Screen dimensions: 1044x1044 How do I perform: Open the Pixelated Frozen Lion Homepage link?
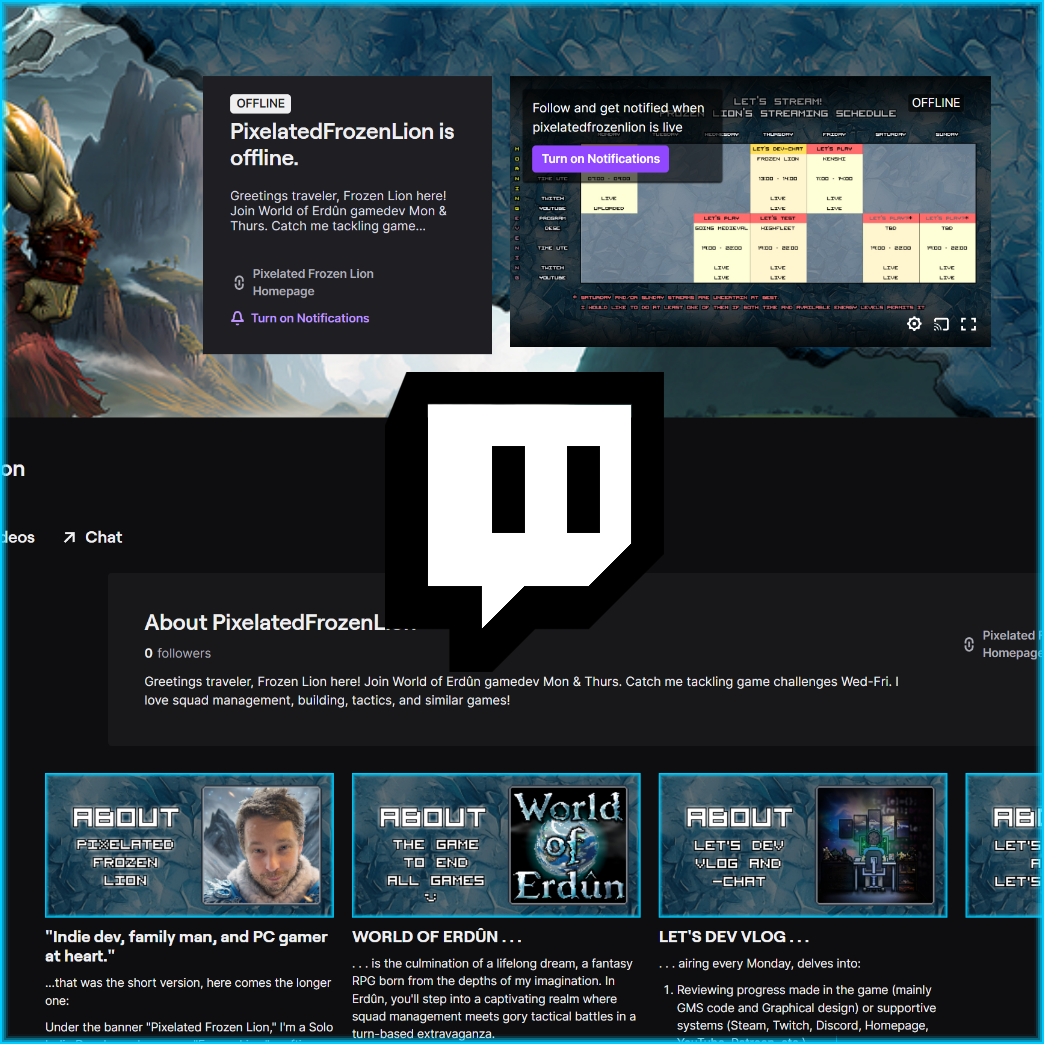tap(313, 281)
